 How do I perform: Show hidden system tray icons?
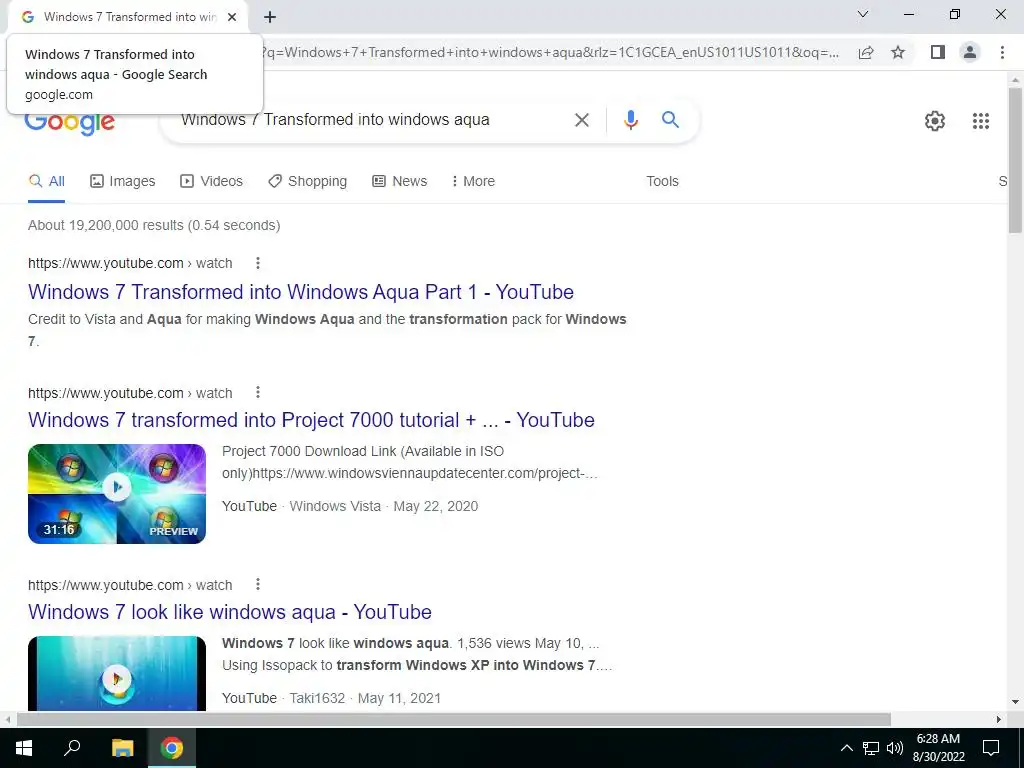[846, 748]
